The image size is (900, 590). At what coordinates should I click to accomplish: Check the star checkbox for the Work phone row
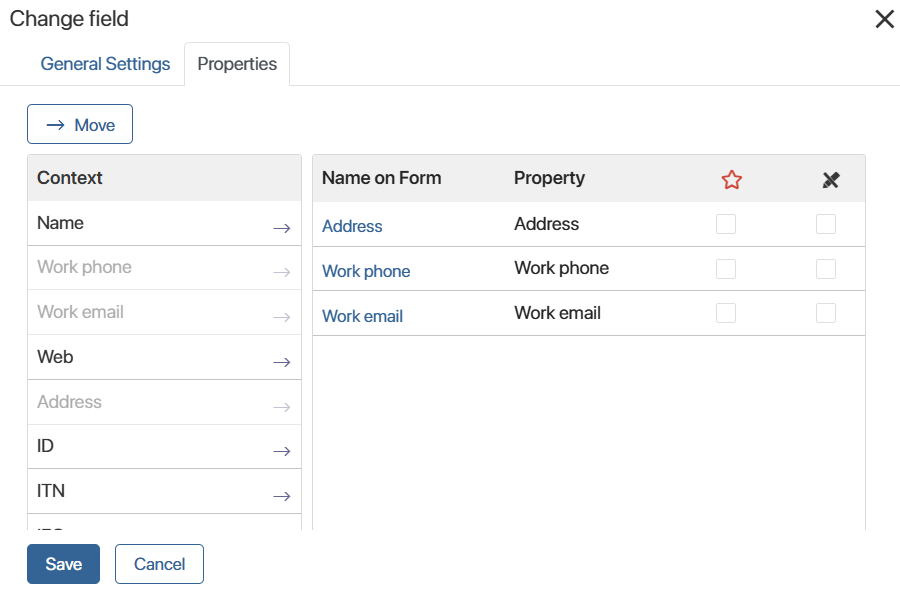tap(726, 268)
